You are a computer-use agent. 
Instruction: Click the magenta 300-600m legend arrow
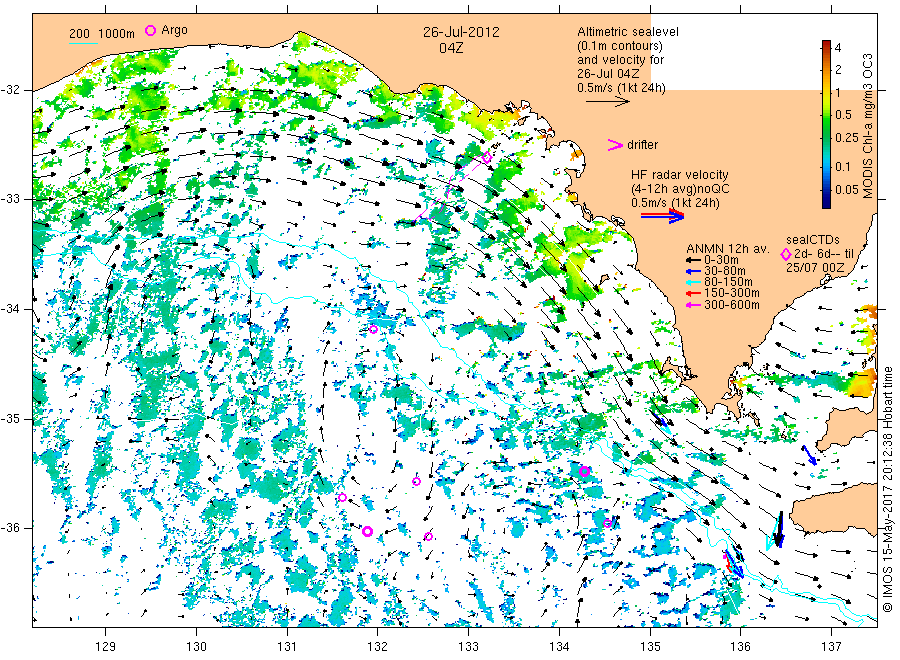693,305
